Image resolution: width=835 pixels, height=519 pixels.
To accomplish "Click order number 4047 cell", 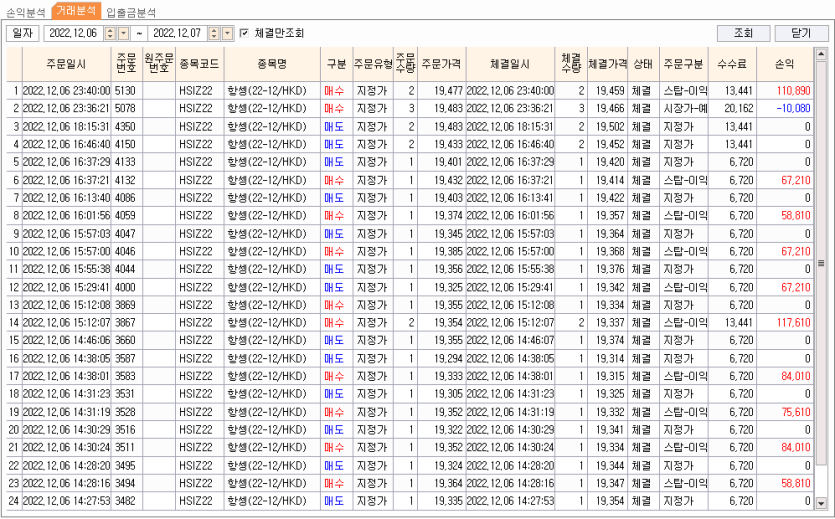I will coord(127,234).
